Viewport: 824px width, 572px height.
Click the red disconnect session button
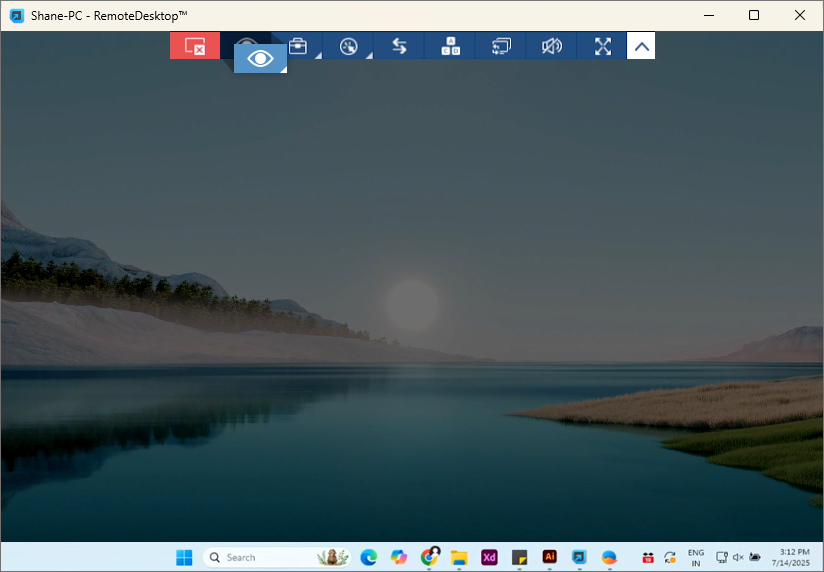(195, 46)
